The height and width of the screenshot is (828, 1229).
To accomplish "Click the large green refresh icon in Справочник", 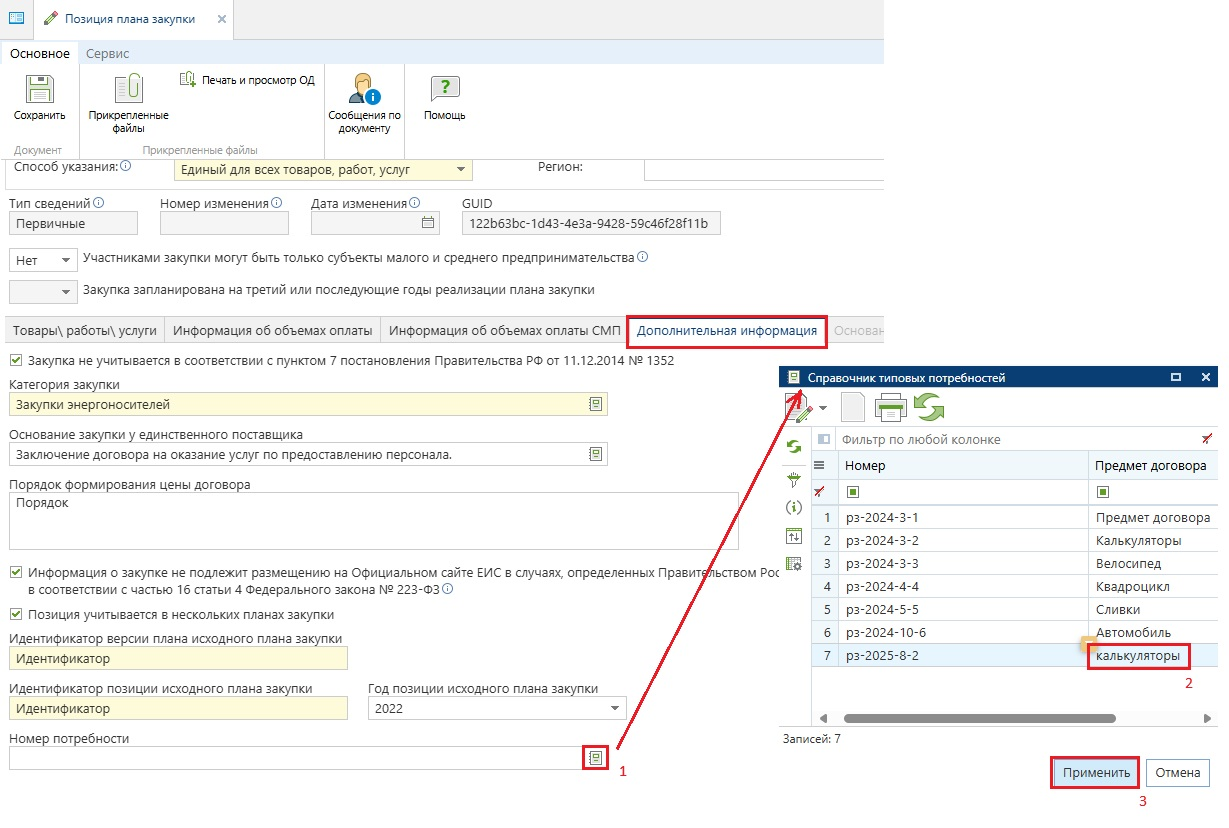I will (x=928, y=407).
